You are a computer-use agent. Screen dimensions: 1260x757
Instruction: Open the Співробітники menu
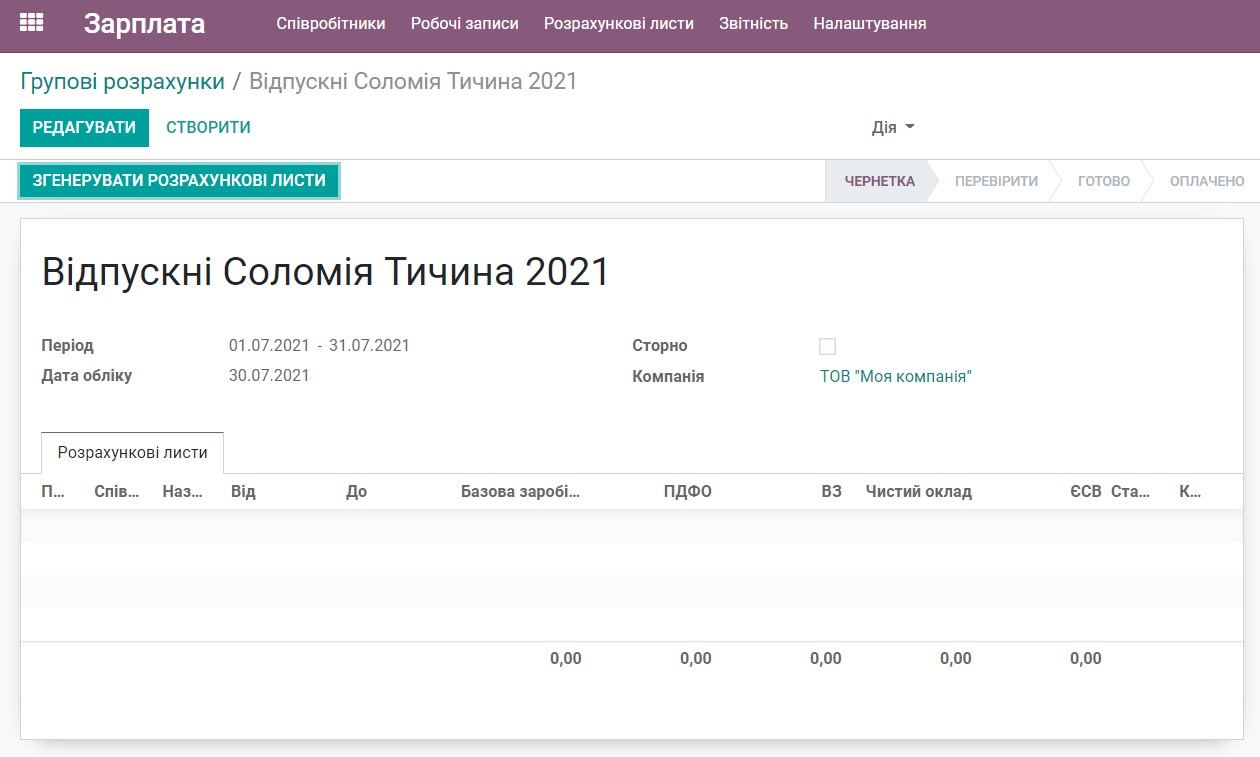[x=331, y=24]
